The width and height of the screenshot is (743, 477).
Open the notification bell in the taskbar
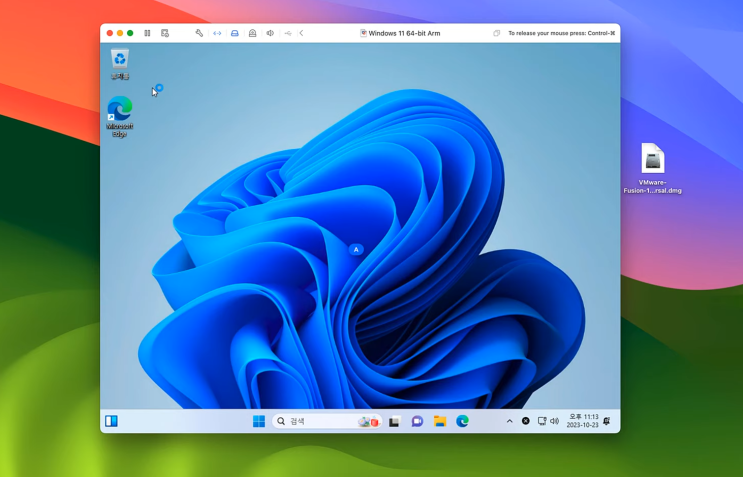tap(607, 421)
